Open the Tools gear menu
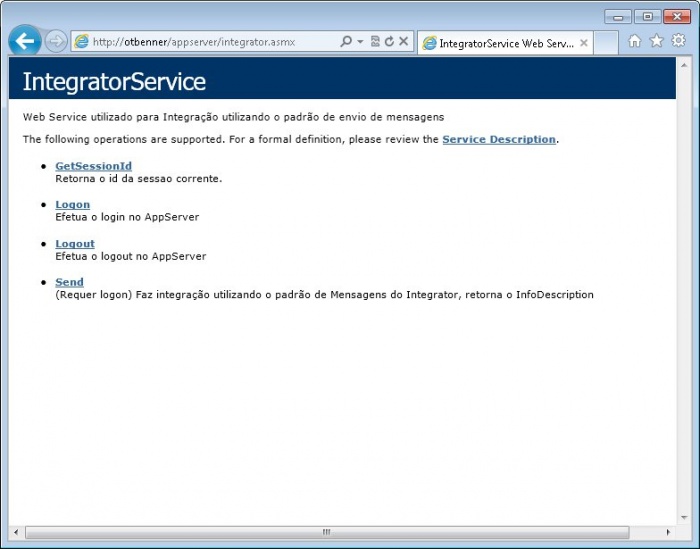This screenshot has height=549, width=700. [x=678, y=41]
